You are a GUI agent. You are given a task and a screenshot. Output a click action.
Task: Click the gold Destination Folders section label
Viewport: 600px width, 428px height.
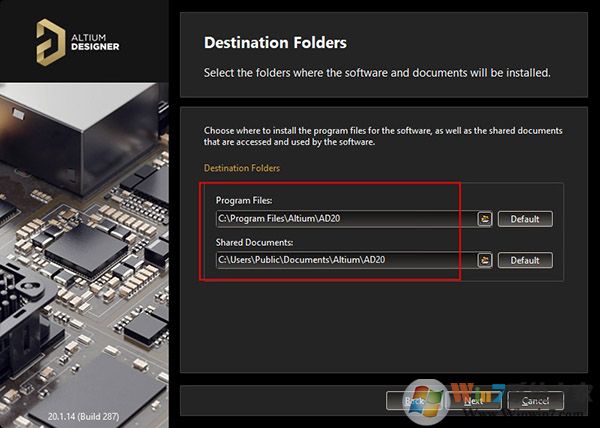click(242, 168)
